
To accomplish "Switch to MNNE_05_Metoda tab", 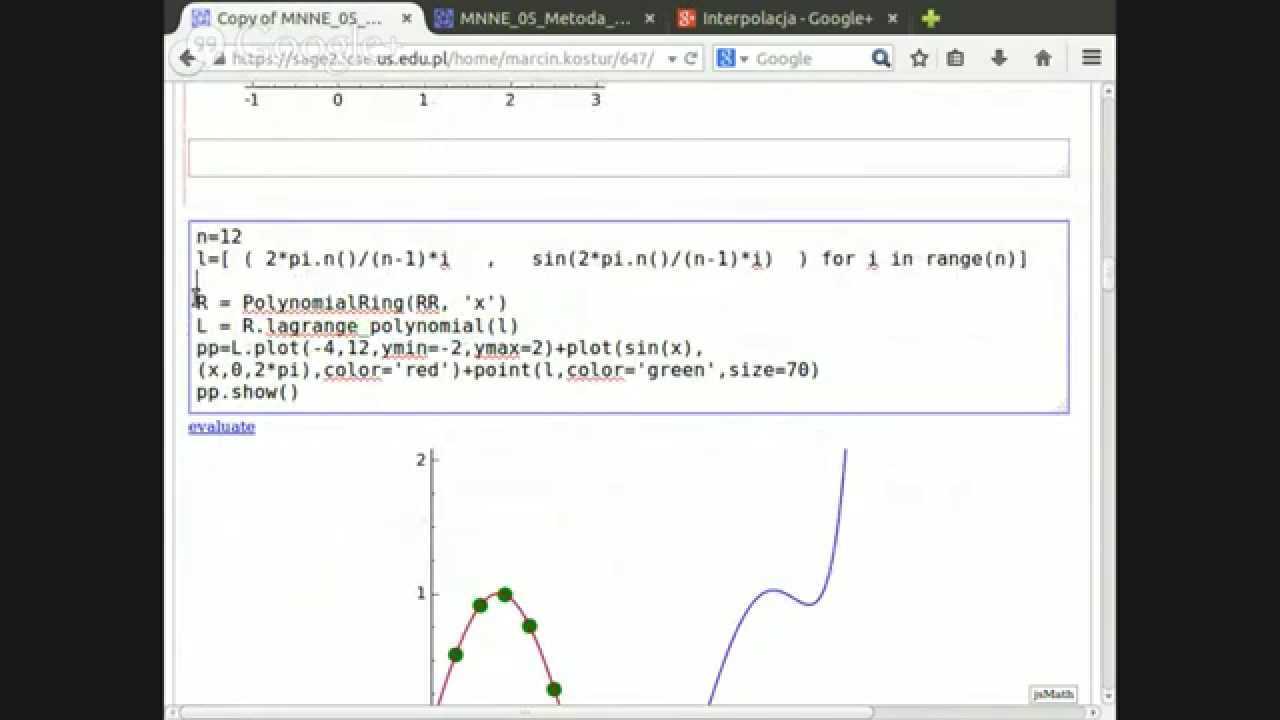I will click(x=545, y=18).
